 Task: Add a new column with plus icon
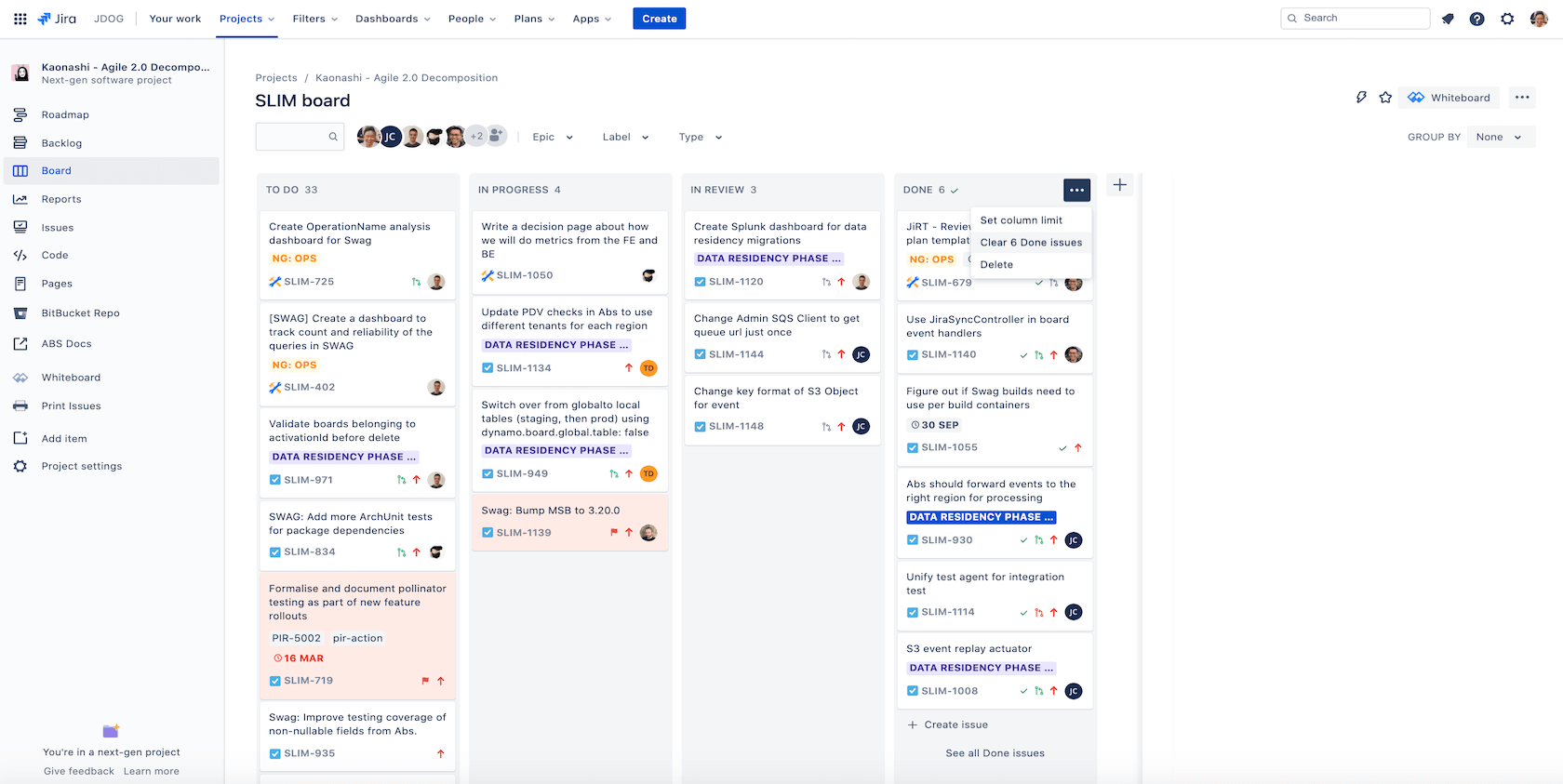pos(1120,185)
